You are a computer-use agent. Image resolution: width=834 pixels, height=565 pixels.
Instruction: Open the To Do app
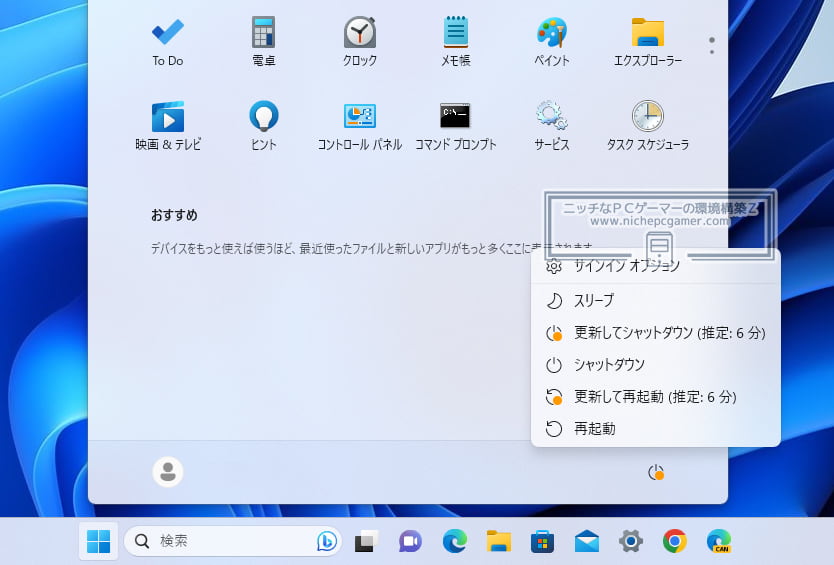[x=167, y=40]
